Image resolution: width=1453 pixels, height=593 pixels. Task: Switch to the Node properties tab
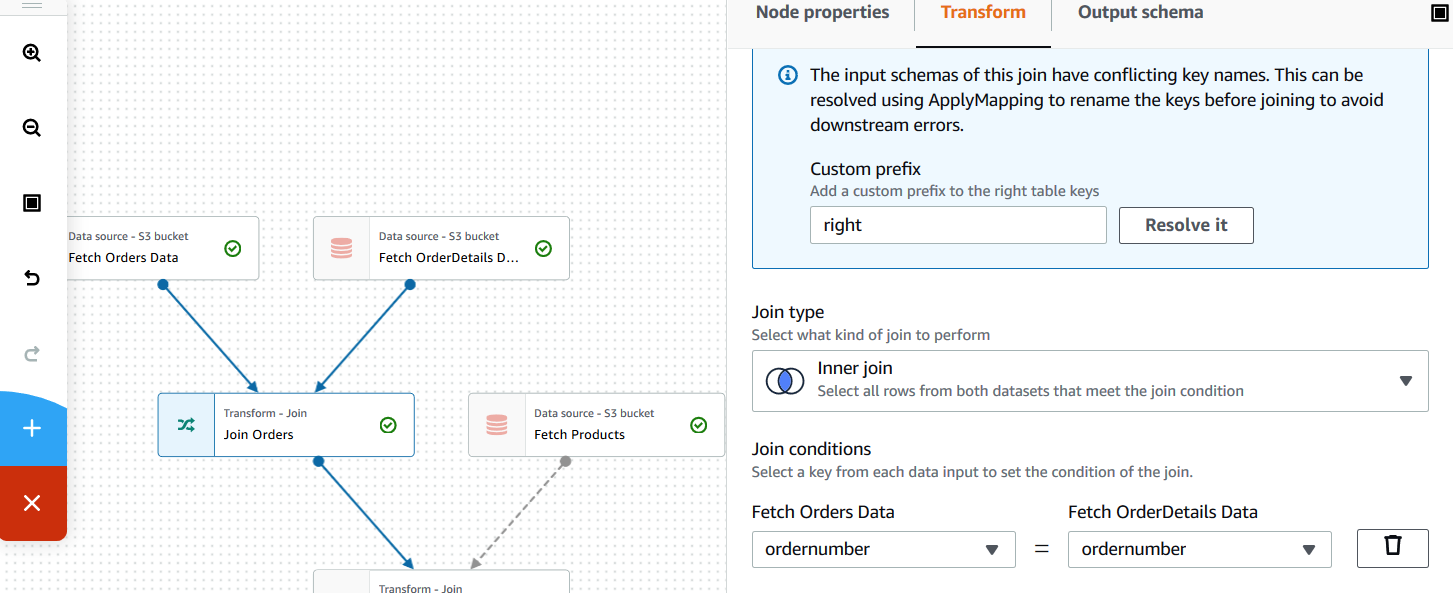[822, 13]
